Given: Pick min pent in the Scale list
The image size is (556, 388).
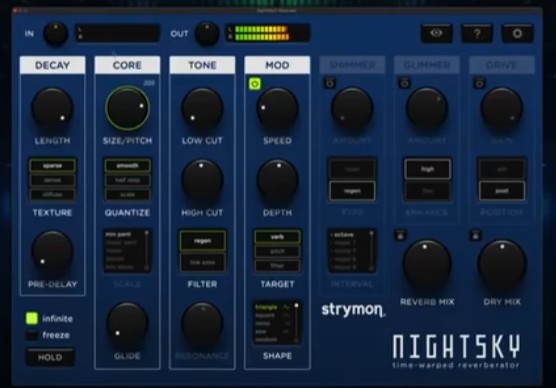Looking at the screenshot, I should pyautogui.click(x=119, y=234).
